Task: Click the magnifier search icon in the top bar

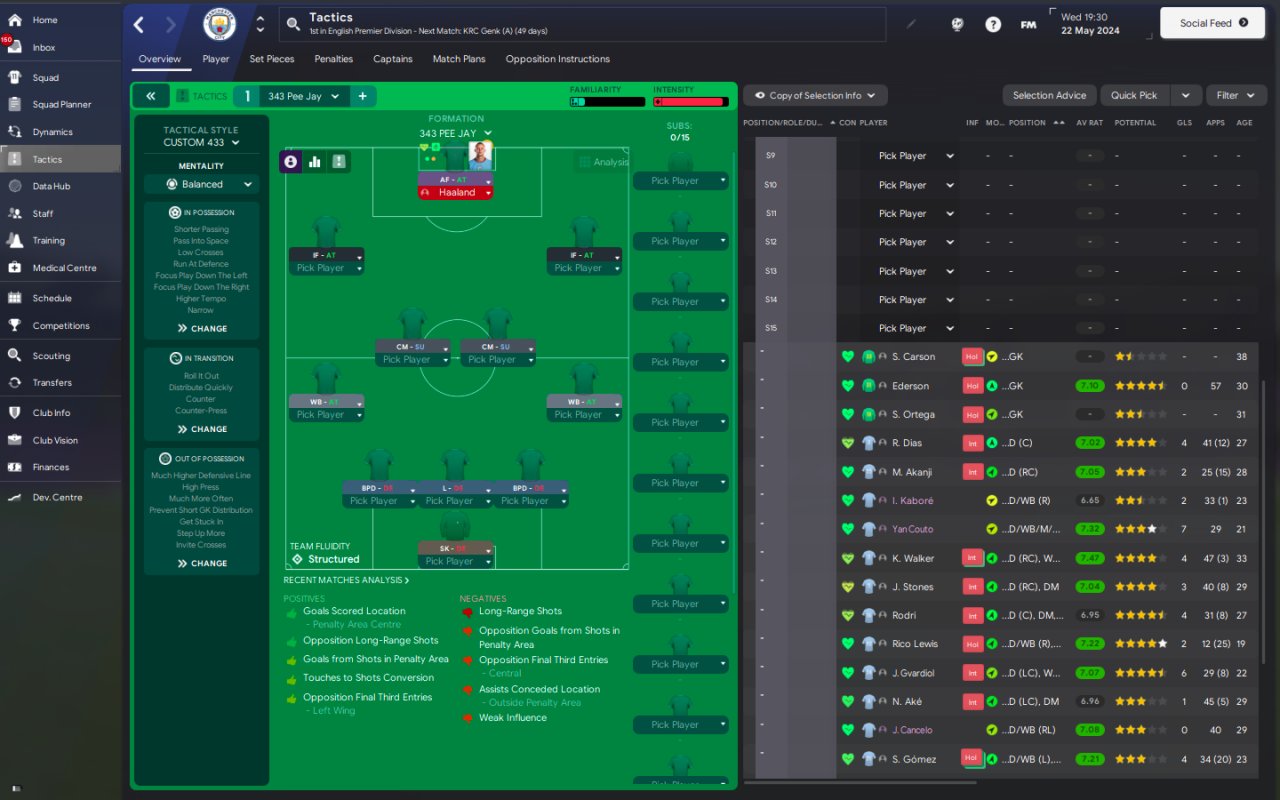Action: point(293,25)
